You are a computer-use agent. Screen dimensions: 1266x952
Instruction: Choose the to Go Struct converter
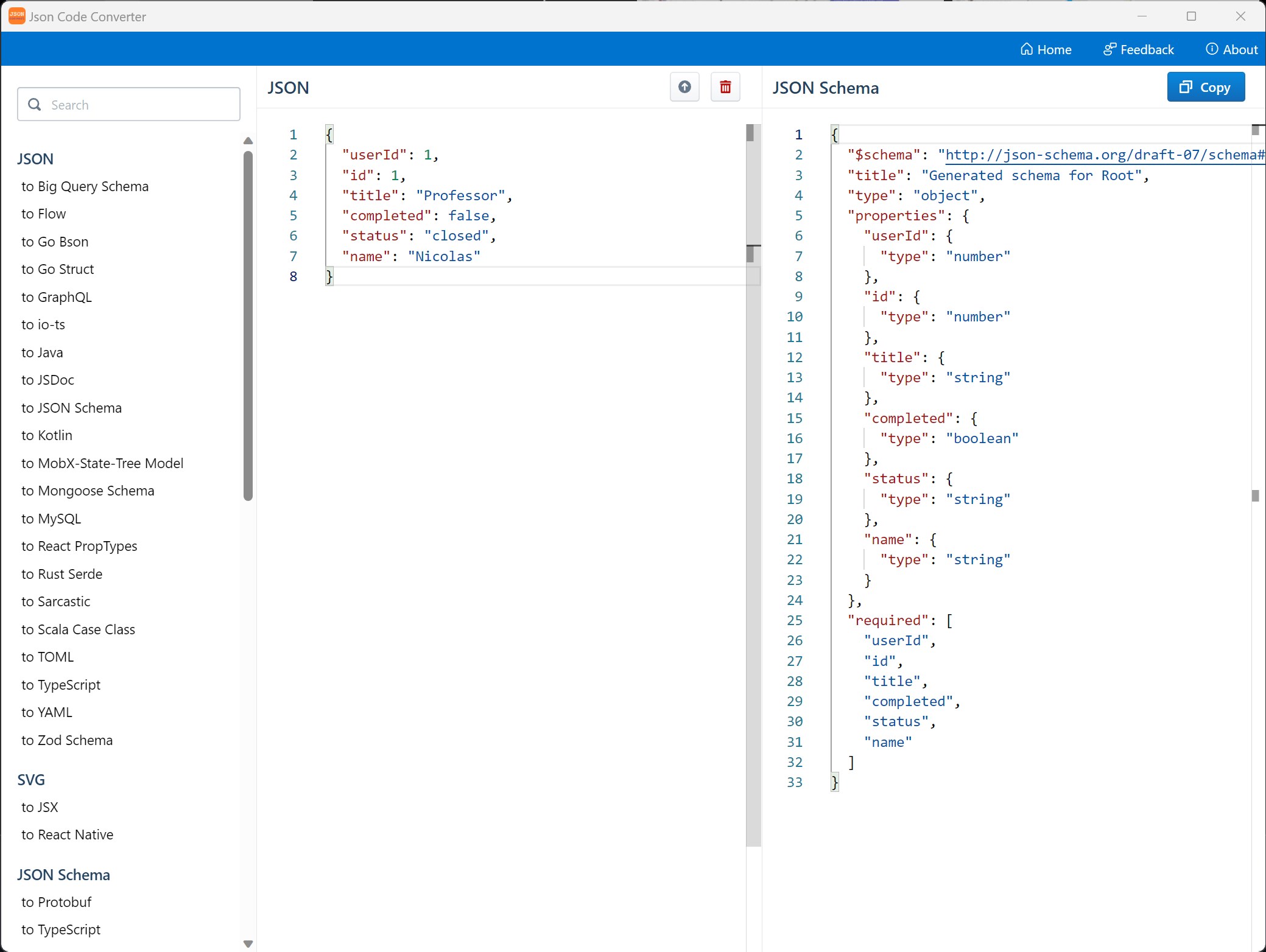(57, 269)
